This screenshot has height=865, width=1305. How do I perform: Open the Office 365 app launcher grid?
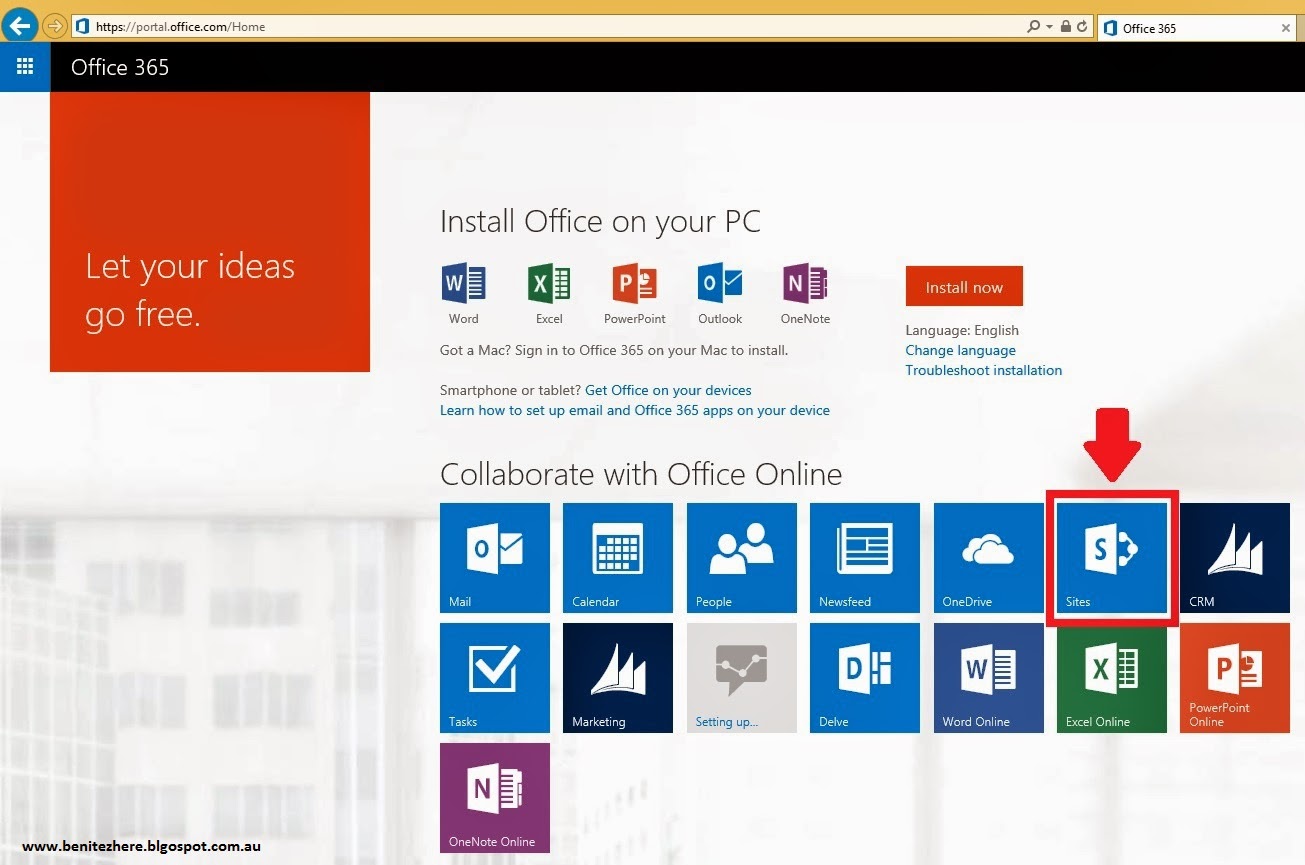[25, 66]
